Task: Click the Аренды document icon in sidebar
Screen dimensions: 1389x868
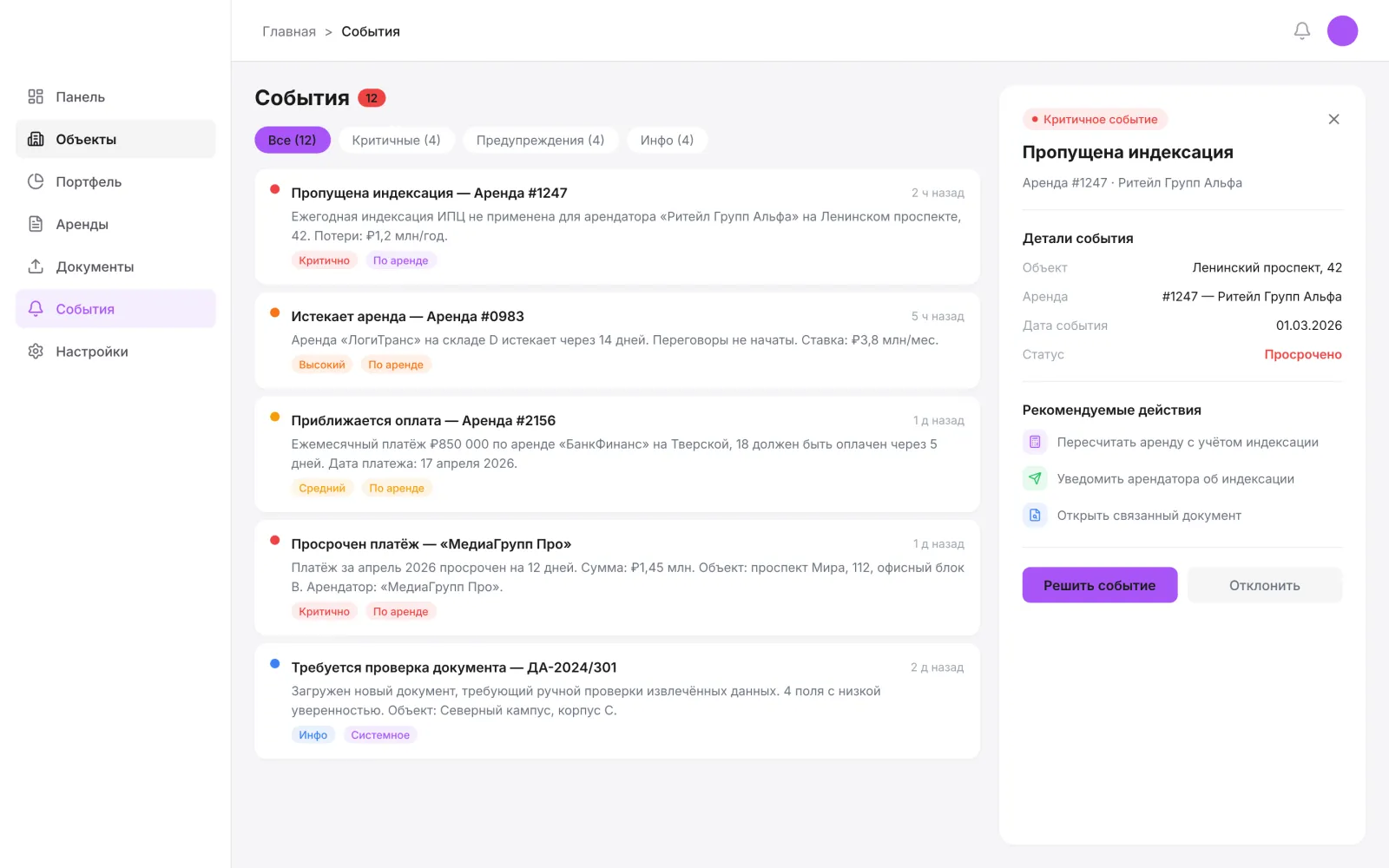Action: (36, 224)
